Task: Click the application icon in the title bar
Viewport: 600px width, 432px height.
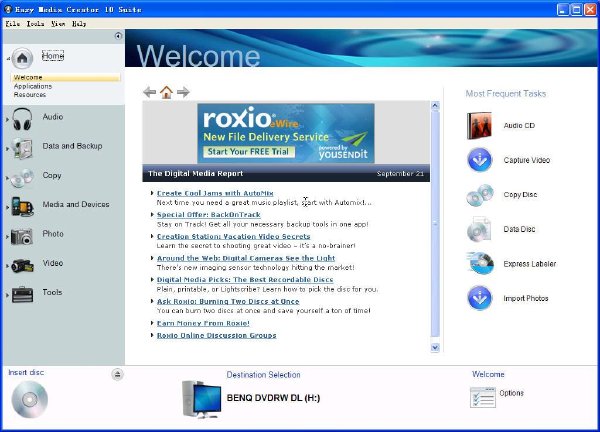Action: pyautogui.click(x=8, y=9)
